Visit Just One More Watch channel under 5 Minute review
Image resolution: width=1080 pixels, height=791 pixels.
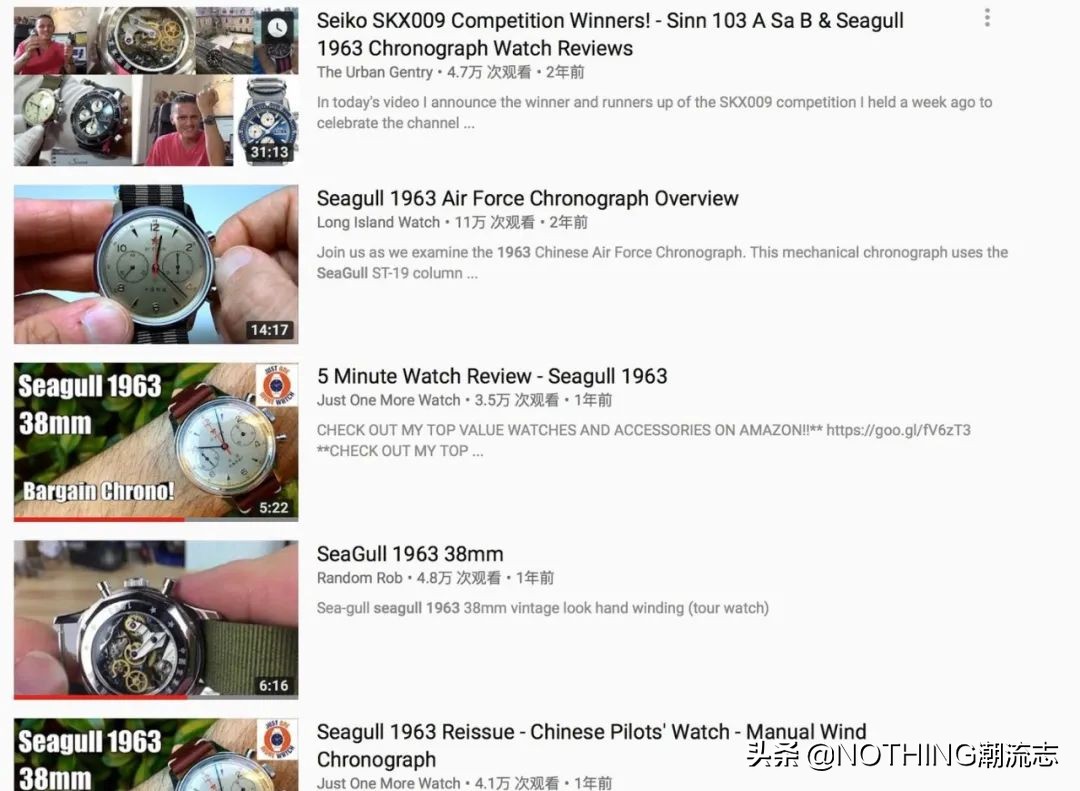[x=388, y=400]
